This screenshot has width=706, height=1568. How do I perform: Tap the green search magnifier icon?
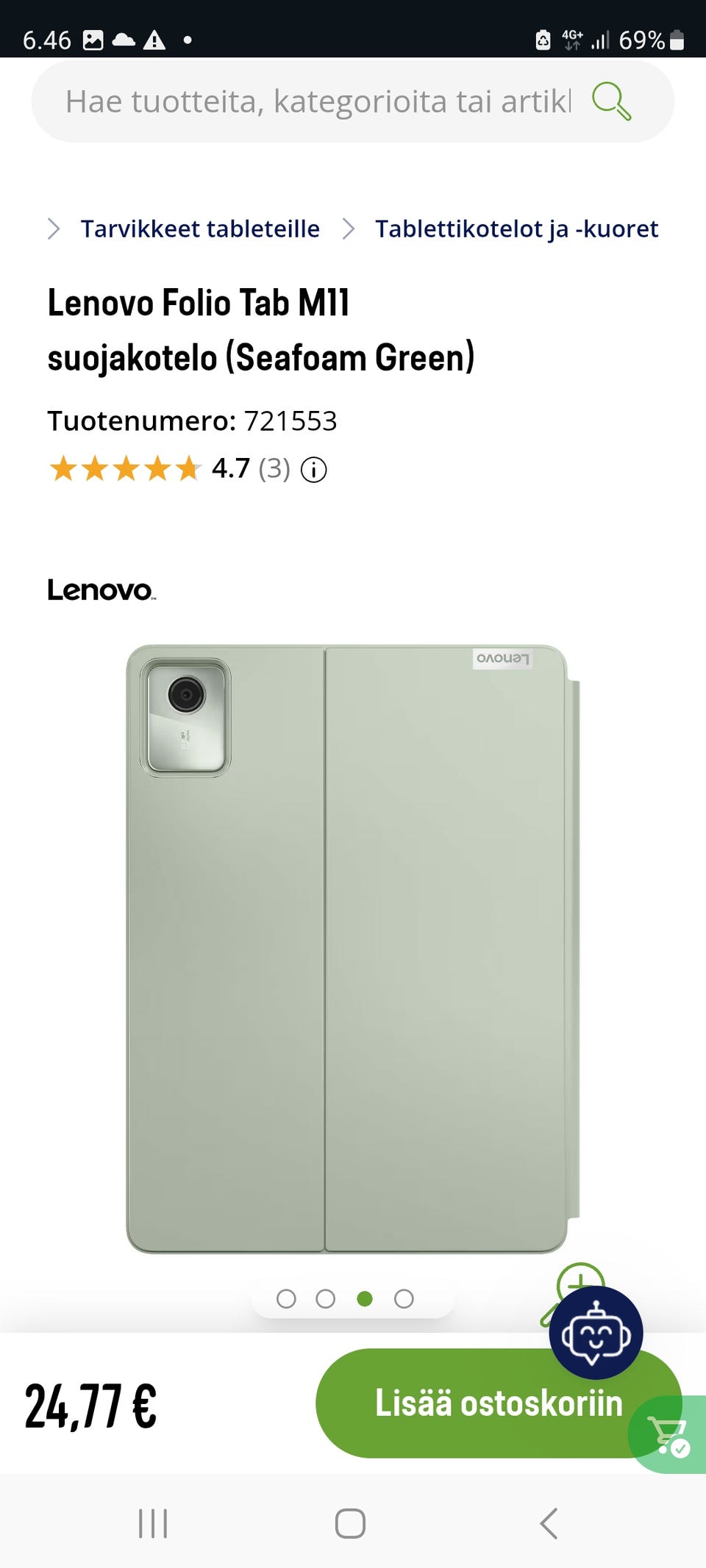(x=611, y=101)
